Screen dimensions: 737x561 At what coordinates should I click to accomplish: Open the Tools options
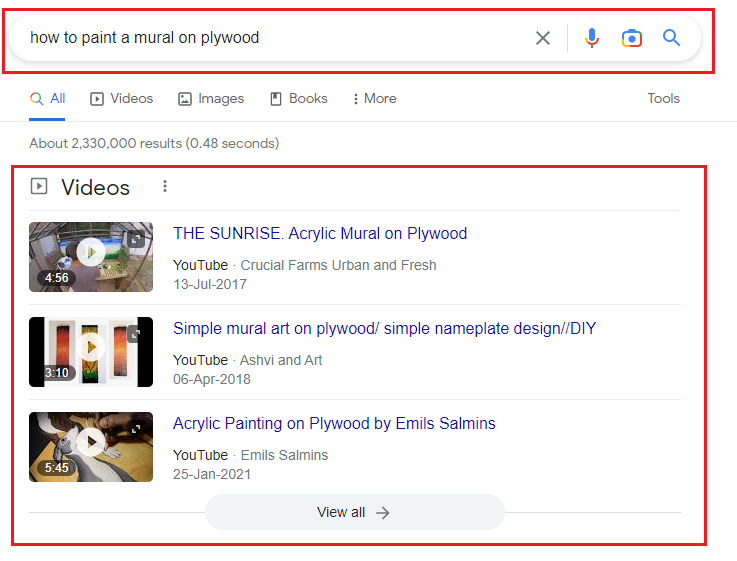pyautogui.click(x=664, y=98)
